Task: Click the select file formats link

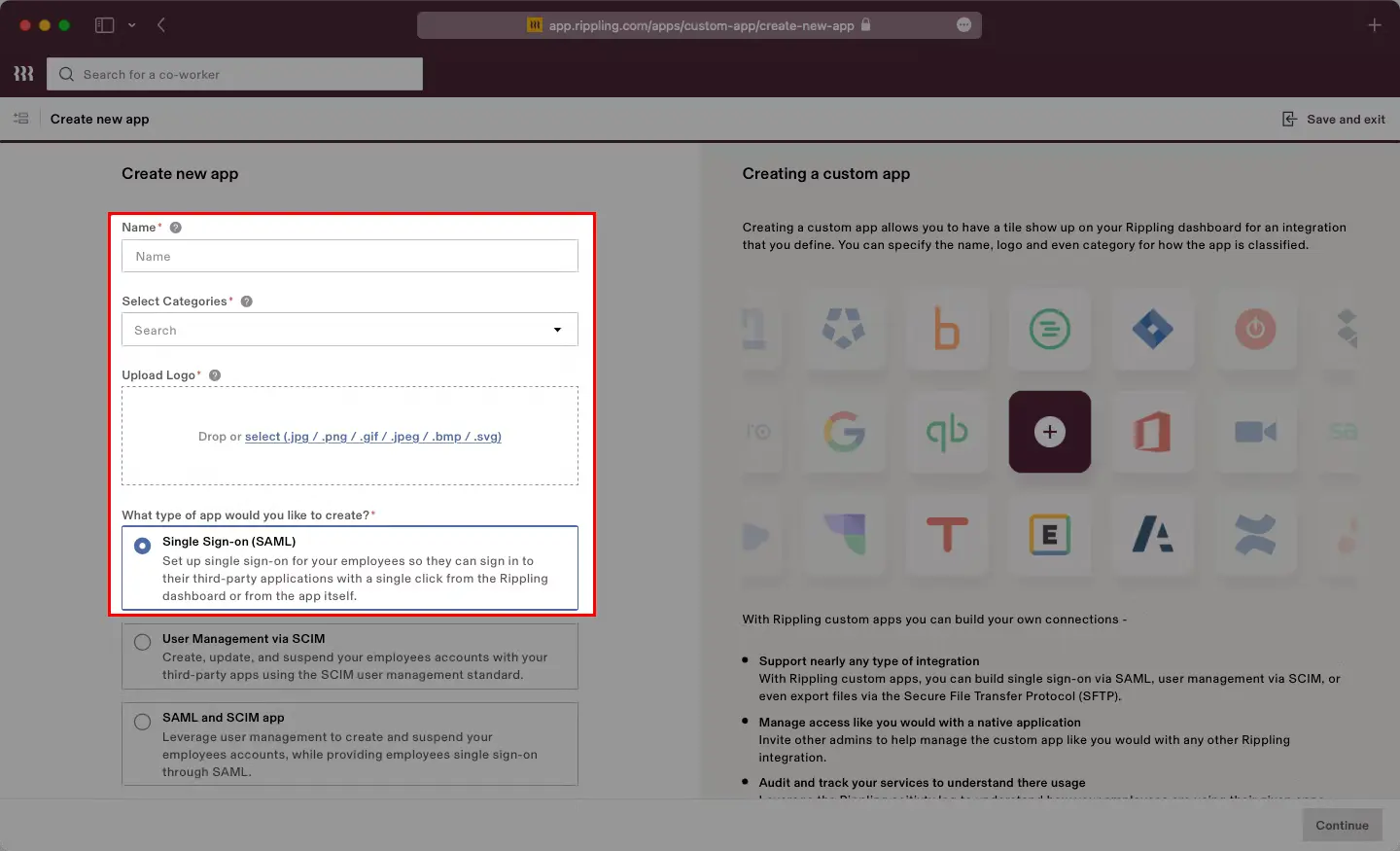Action: click(x=373, y=437)
